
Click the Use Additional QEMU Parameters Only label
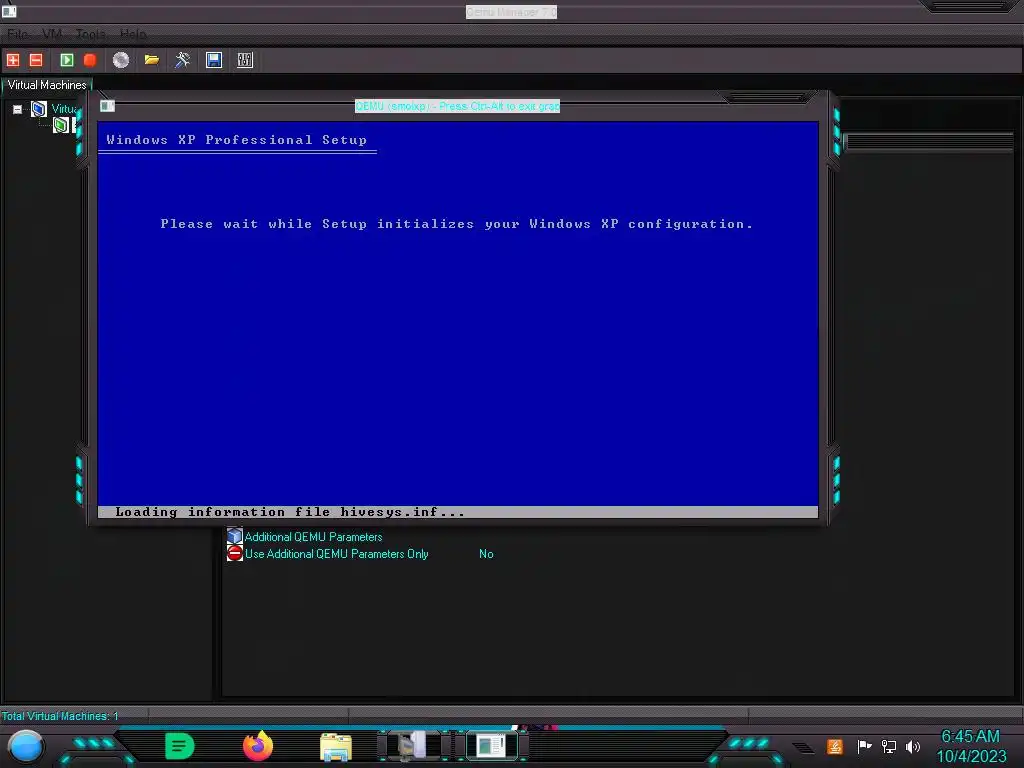coord(336,554)
